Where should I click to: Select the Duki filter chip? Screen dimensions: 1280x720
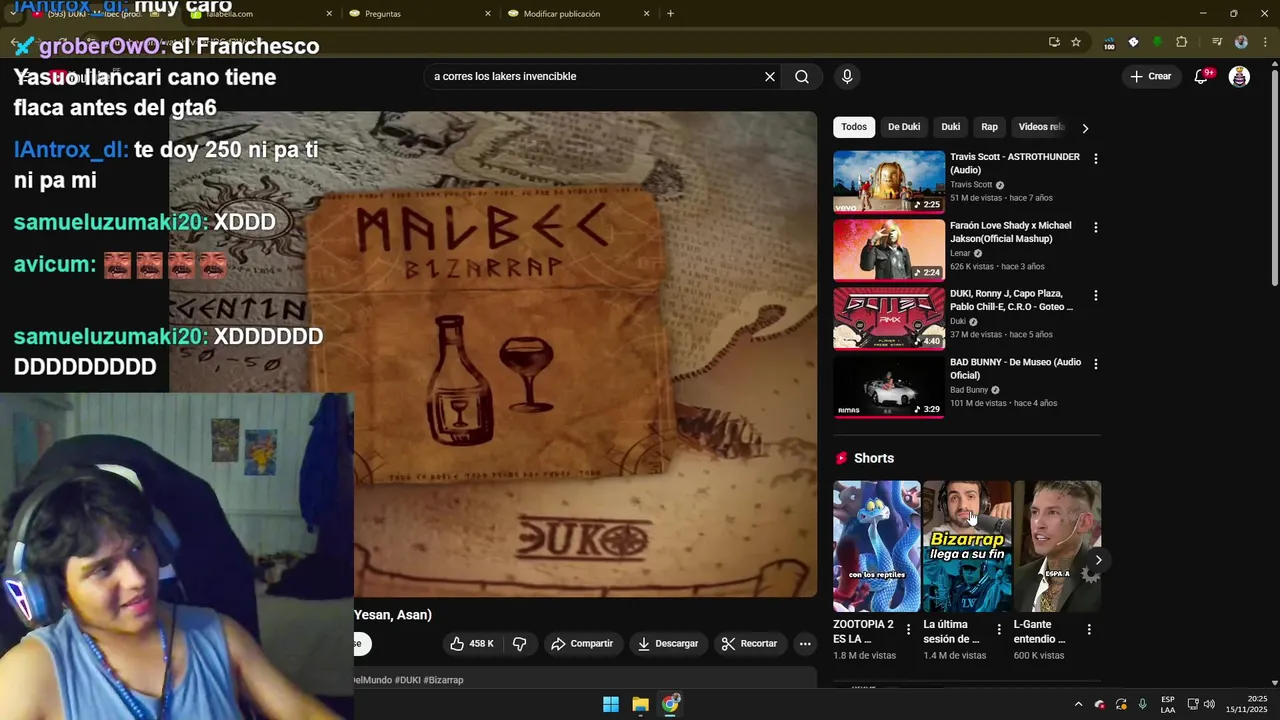click(x=951, y=127)
